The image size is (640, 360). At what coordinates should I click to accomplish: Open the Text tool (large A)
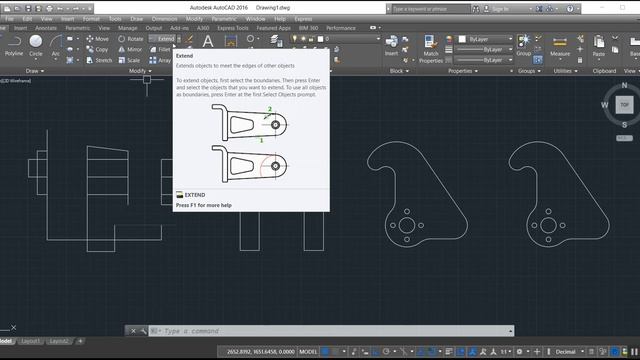[208, 41]
